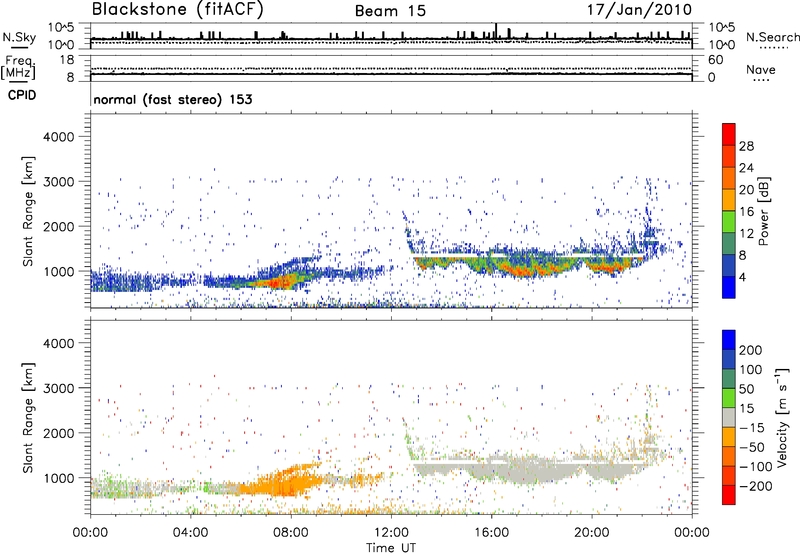Click the '3000' label on the velocity plot axis
The image size is (800, 554).
(x=58, y=388)
